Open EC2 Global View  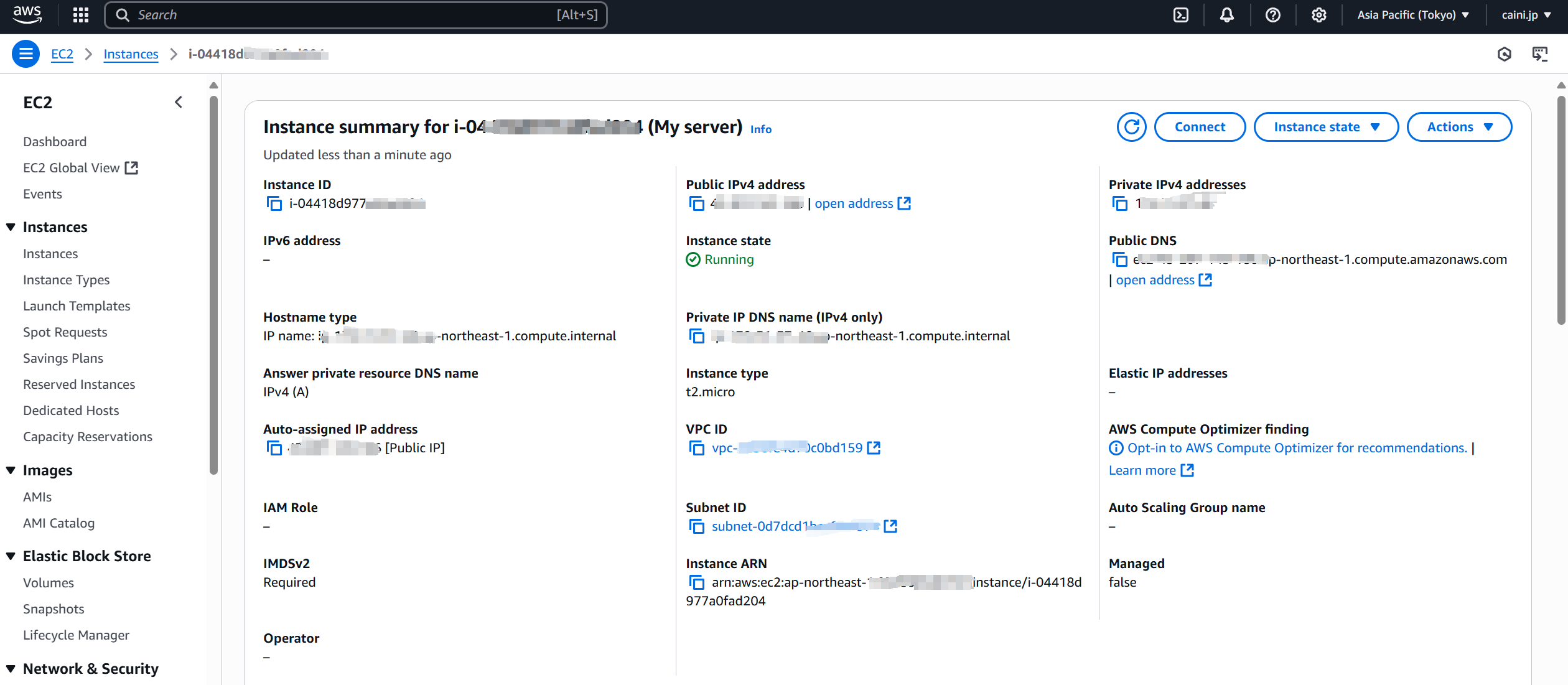[80, 168]
